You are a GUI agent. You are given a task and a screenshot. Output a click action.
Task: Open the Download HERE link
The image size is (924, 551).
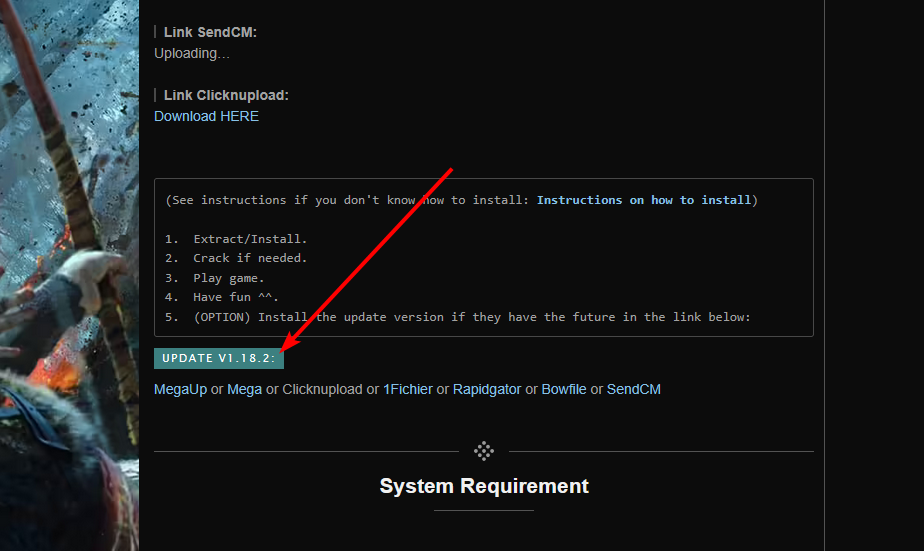click(206, 116)
